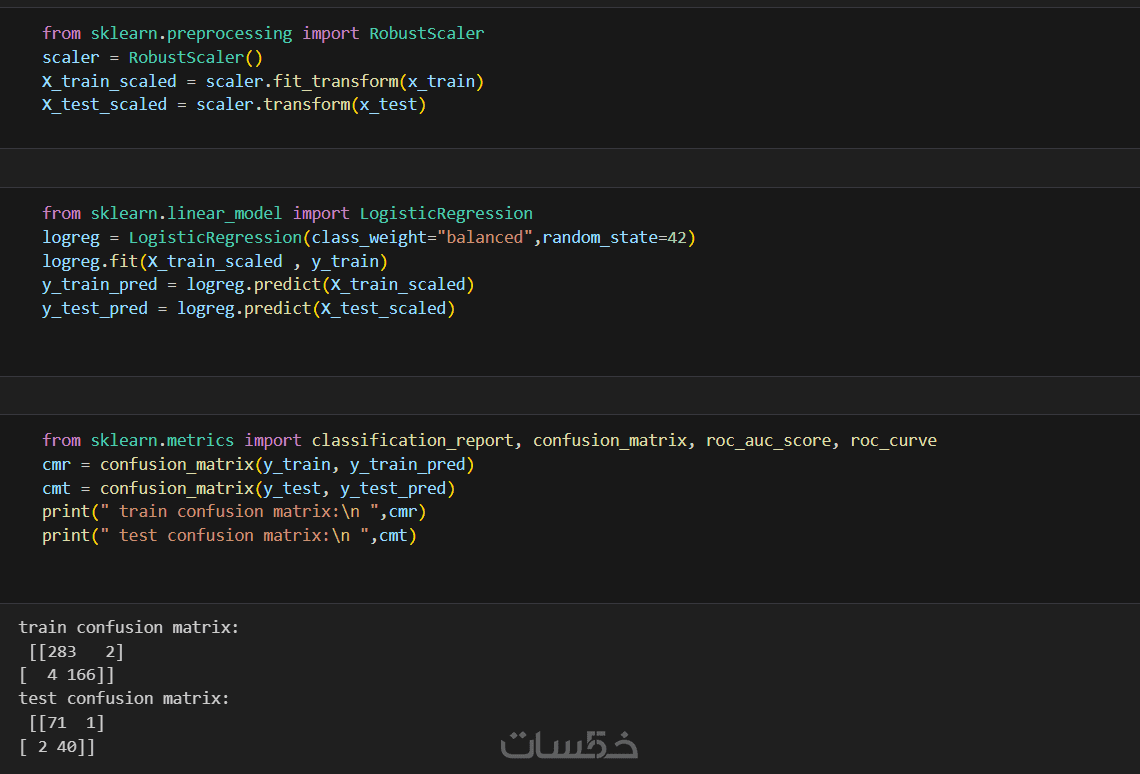Click the LogisticRegression import line

pos(287,213)
